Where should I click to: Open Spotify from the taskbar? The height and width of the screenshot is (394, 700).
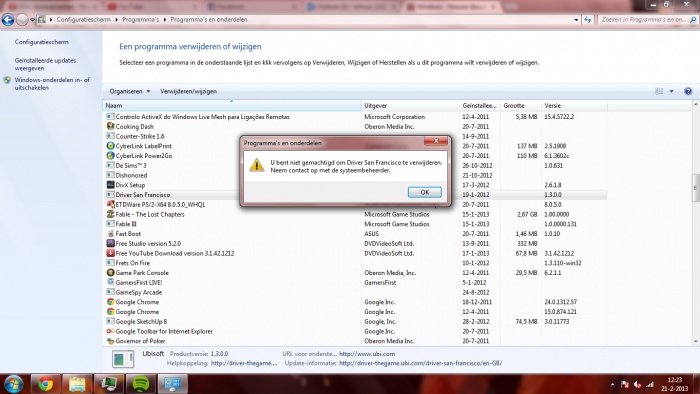pyautogui.click(x=141, y=384)
